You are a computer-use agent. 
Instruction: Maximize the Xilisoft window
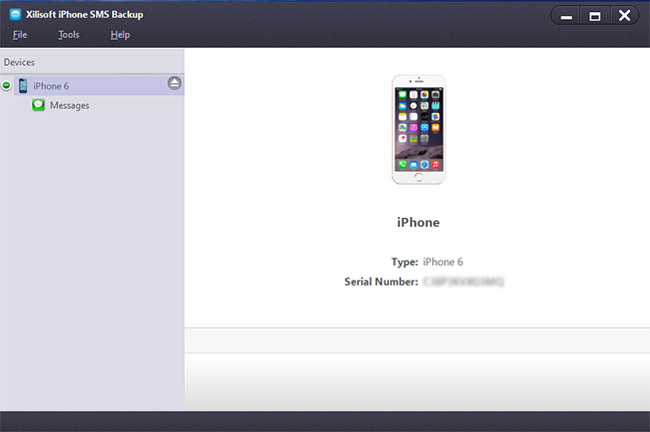click(x=595, y=16)
